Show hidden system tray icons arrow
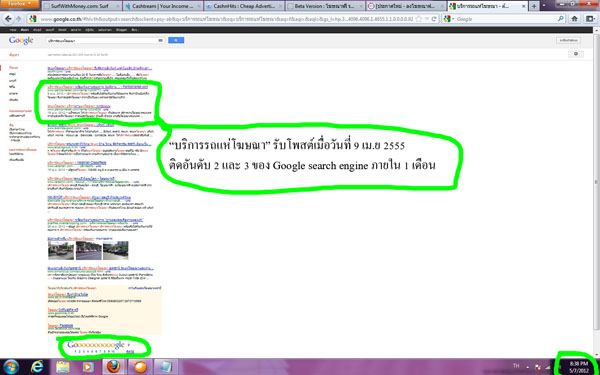Viewport: 600px width, 375px height. coord(528,367)
